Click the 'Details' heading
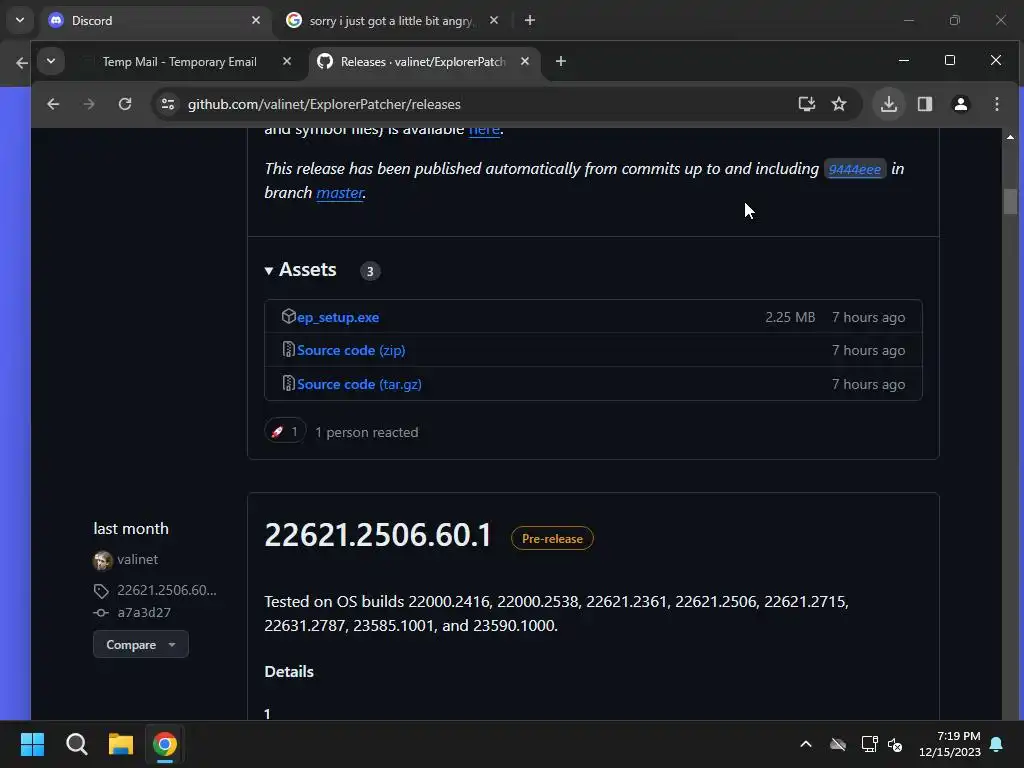 point(289,672)
